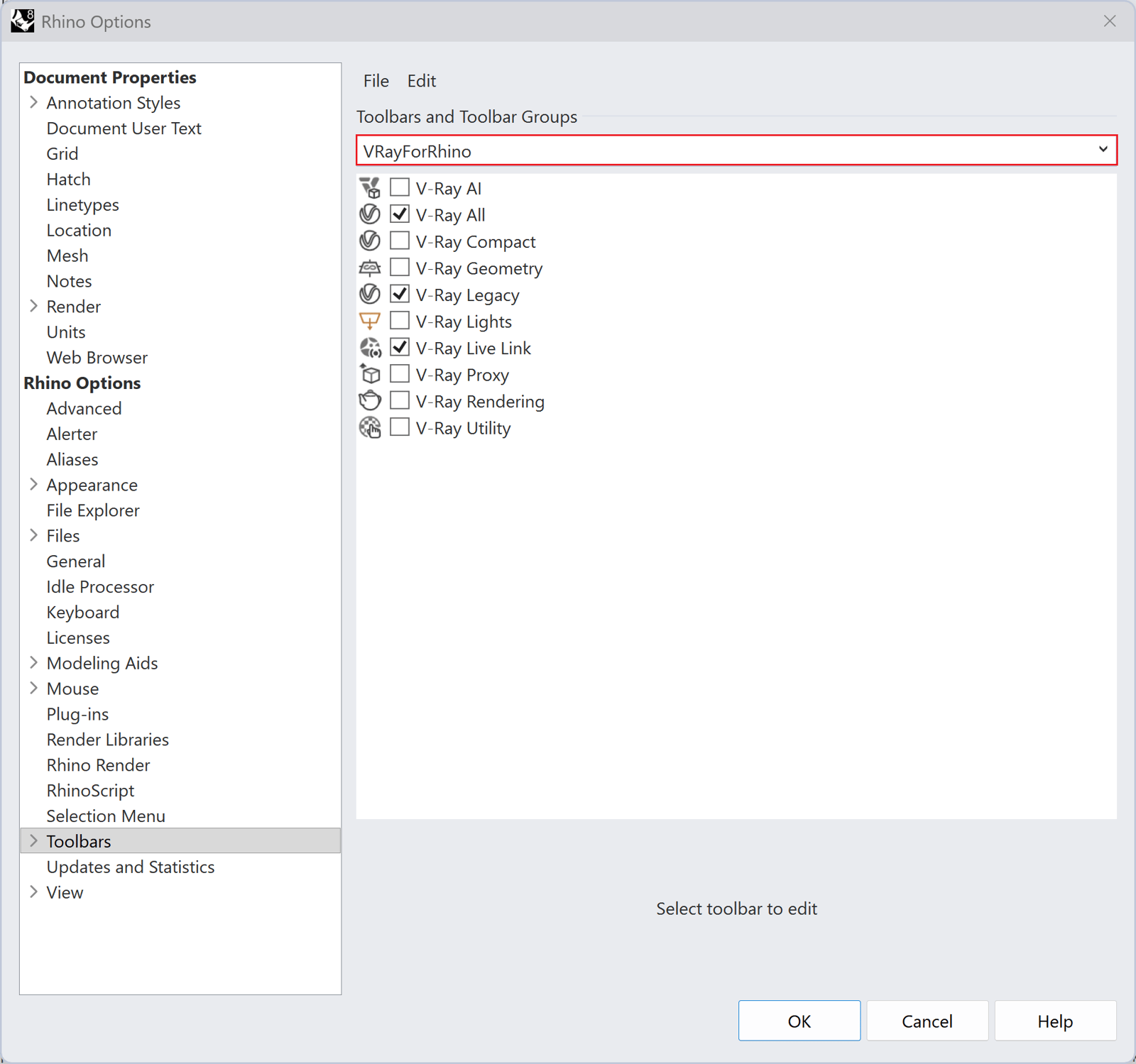Screen dimensions: 1136x1064
Task: Click the V-Ray Rendering teapot icon
Action: 370,401
